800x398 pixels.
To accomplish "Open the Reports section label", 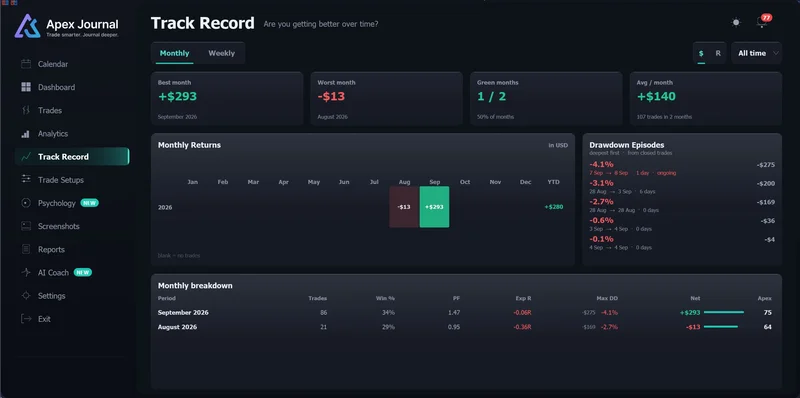I will [x=52, y=250].
